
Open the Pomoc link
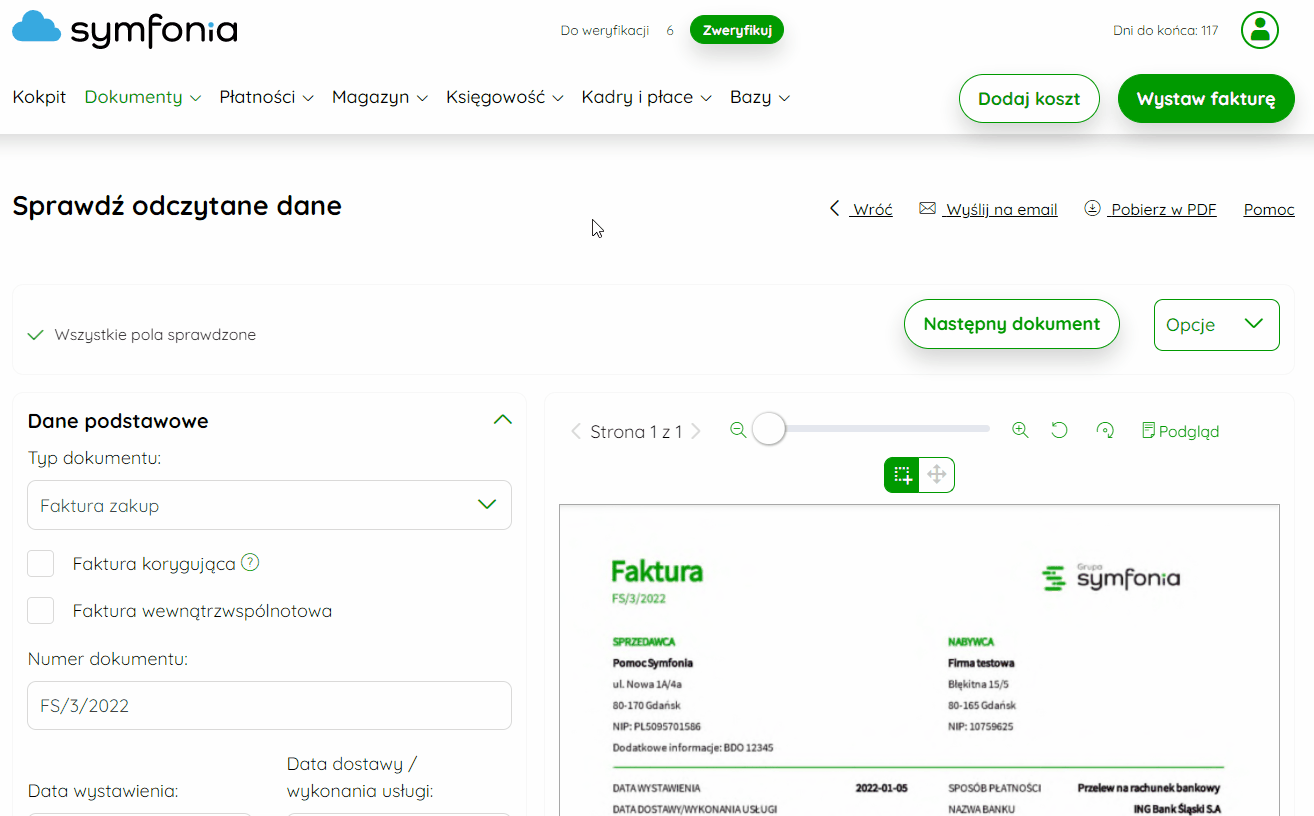click(x=1269, y=209)
